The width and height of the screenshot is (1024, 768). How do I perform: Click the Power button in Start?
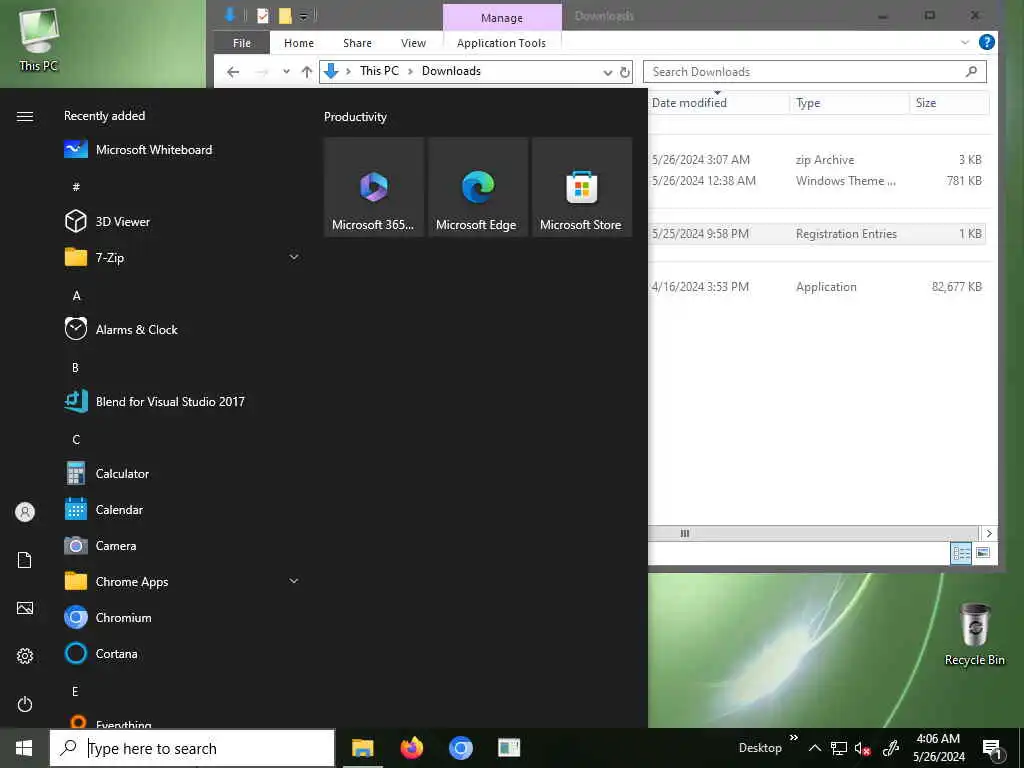coord(25,704)
